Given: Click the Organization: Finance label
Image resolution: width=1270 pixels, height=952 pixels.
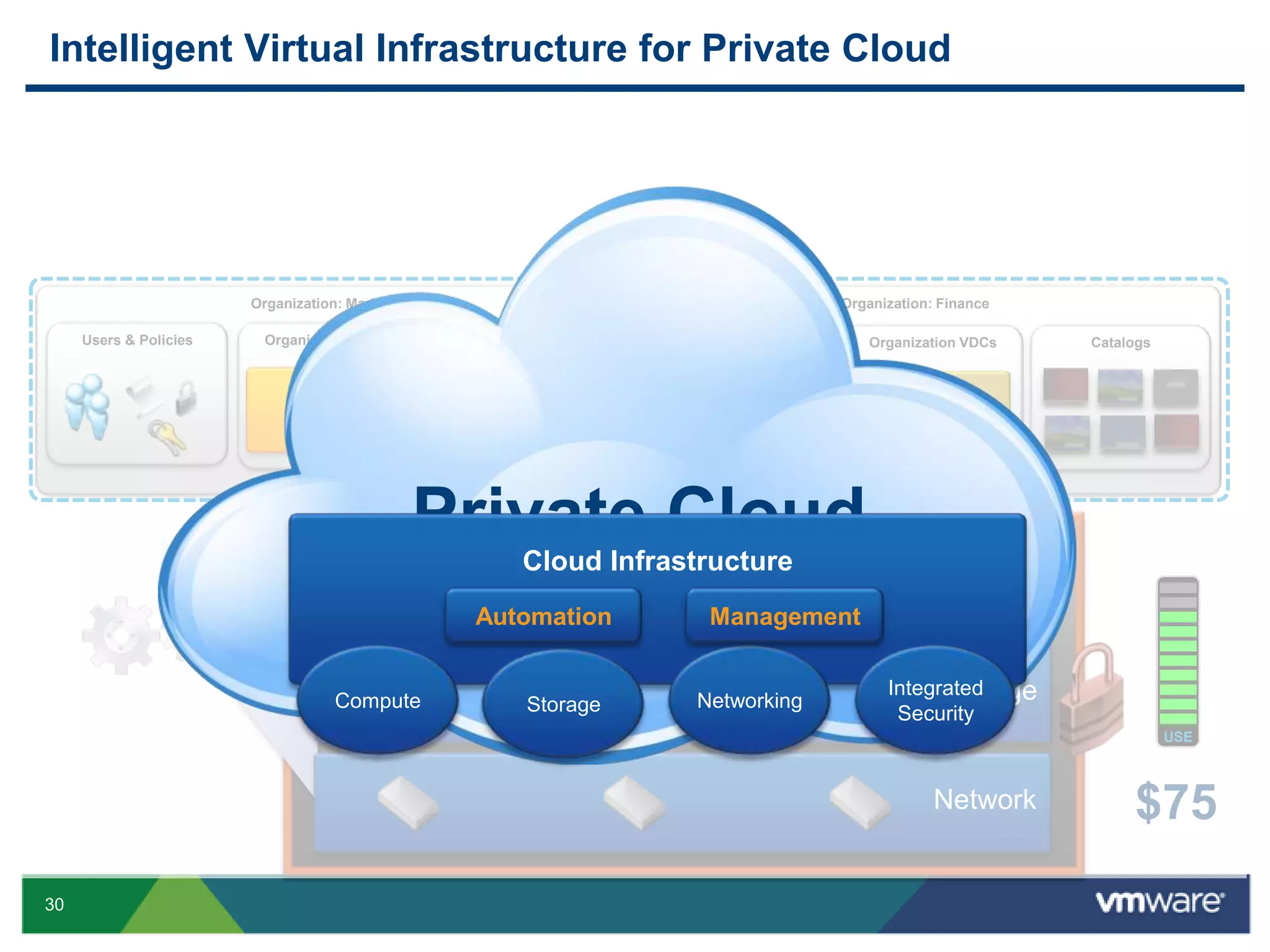Looking at the screenshot, I should point(915,304).
